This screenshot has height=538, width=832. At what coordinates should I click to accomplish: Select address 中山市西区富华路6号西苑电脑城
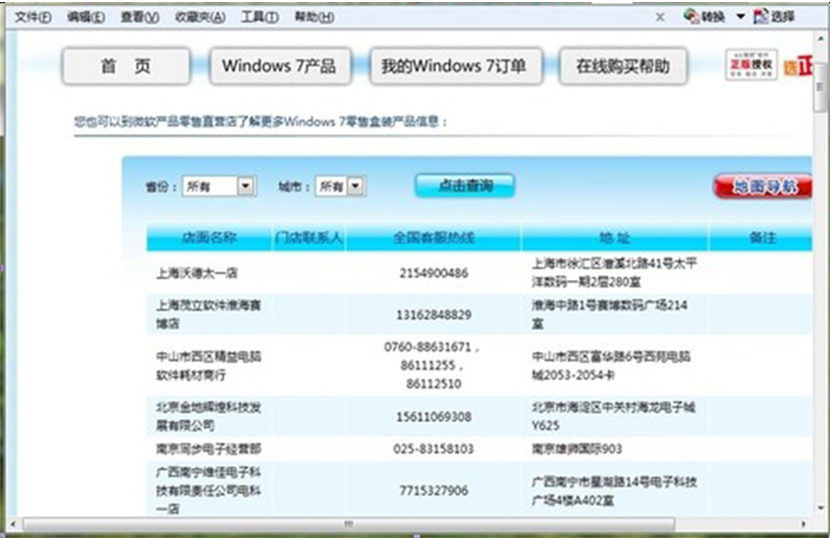(611, 366)
